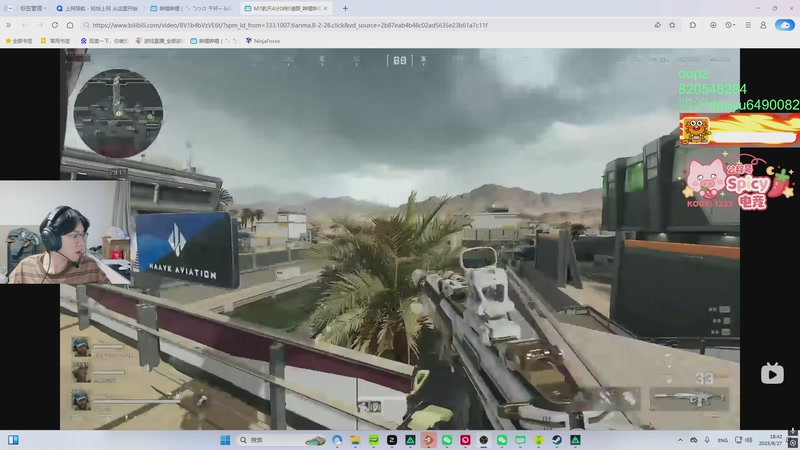Open the 哔哩哔哩 bookmark in bookmarks bar
The height and width of the screenshot is (450, 800).
(214, 41)
